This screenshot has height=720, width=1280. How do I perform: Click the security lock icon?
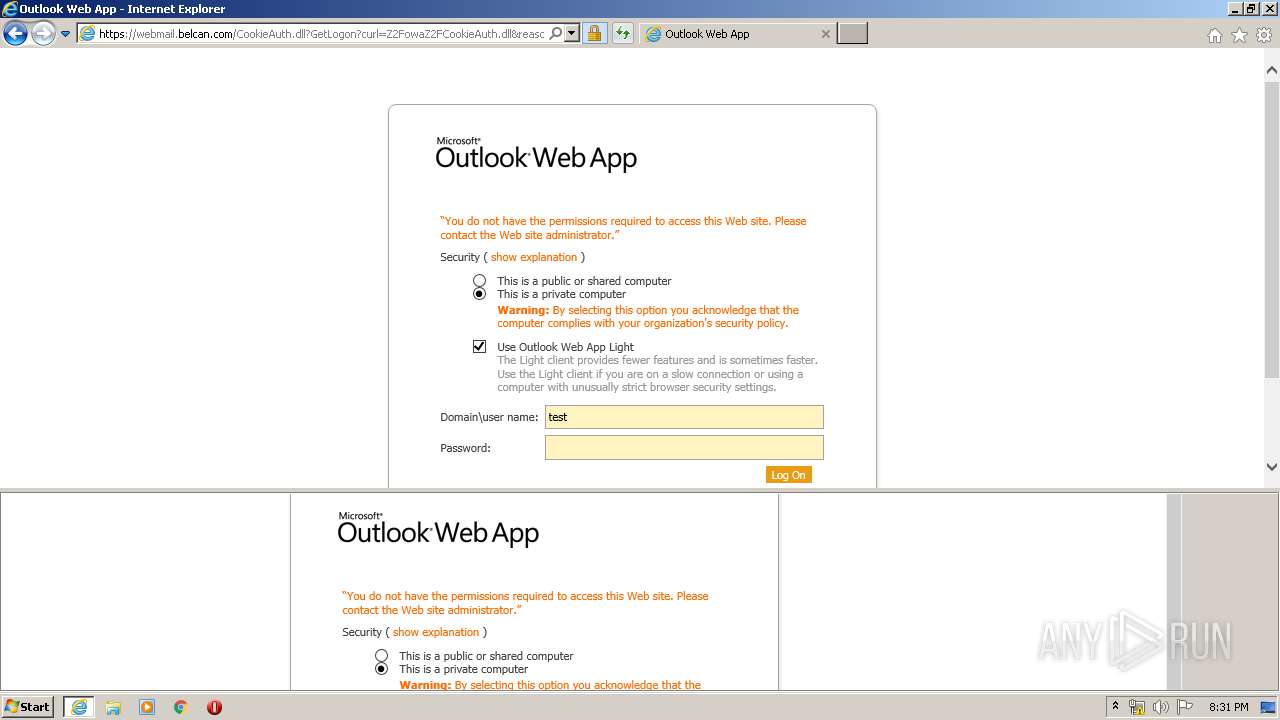[594, 34]
